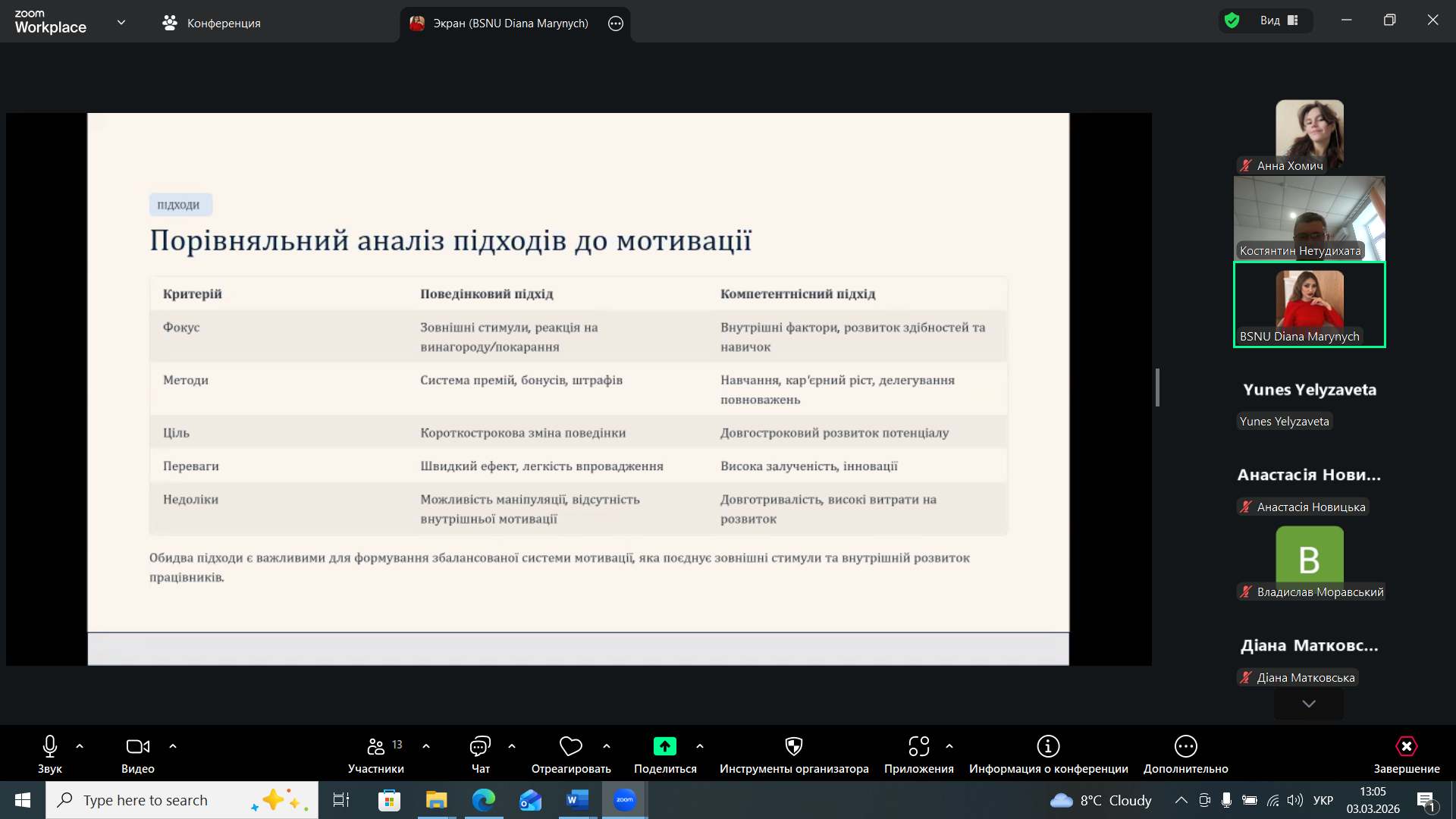Click the Завершение end meeting button

tap(1406, 747)
